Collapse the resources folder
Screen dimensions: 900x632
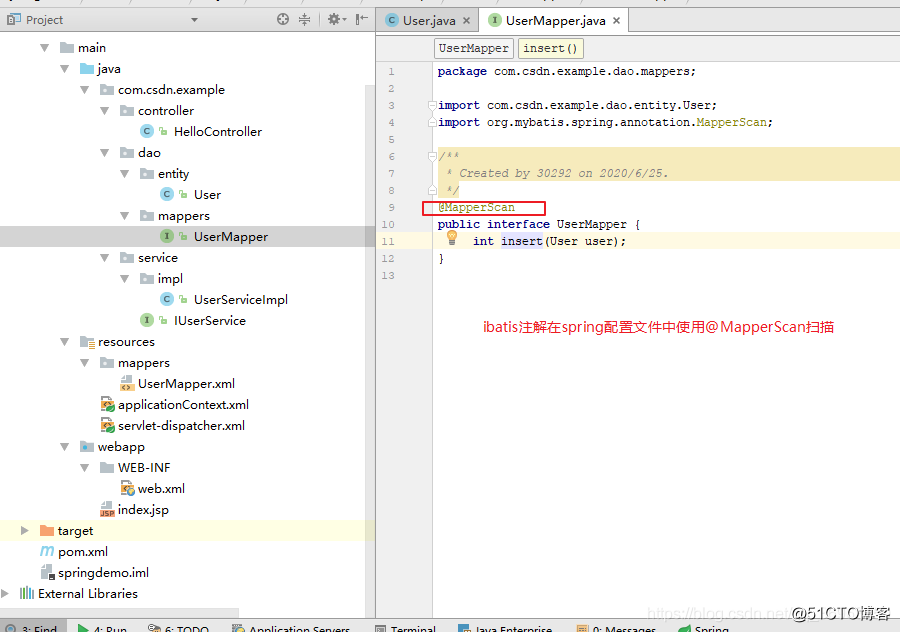point(65,342)
